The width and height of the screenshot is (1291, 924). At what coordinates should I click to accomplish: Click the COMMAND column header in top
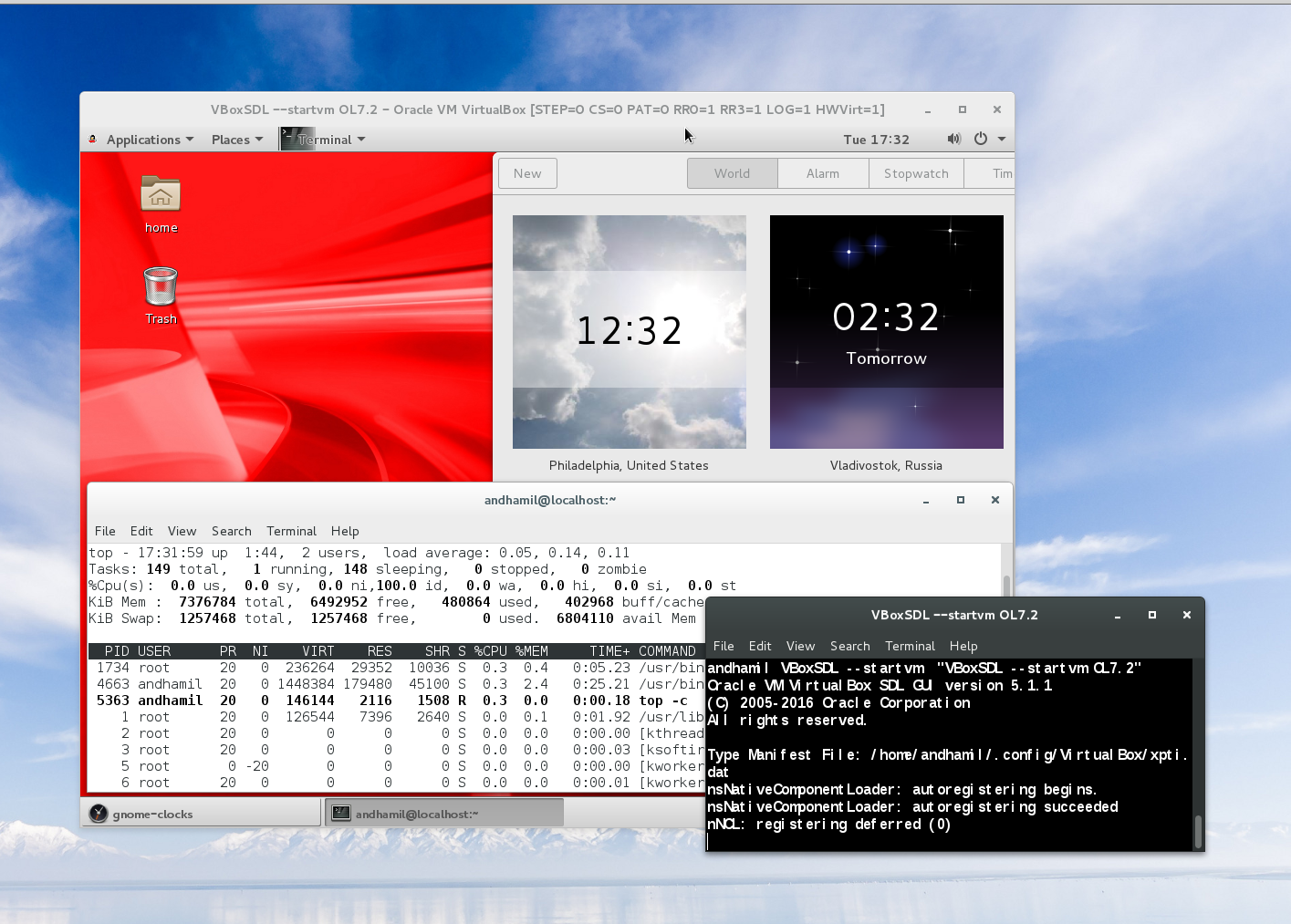(667, 651)
